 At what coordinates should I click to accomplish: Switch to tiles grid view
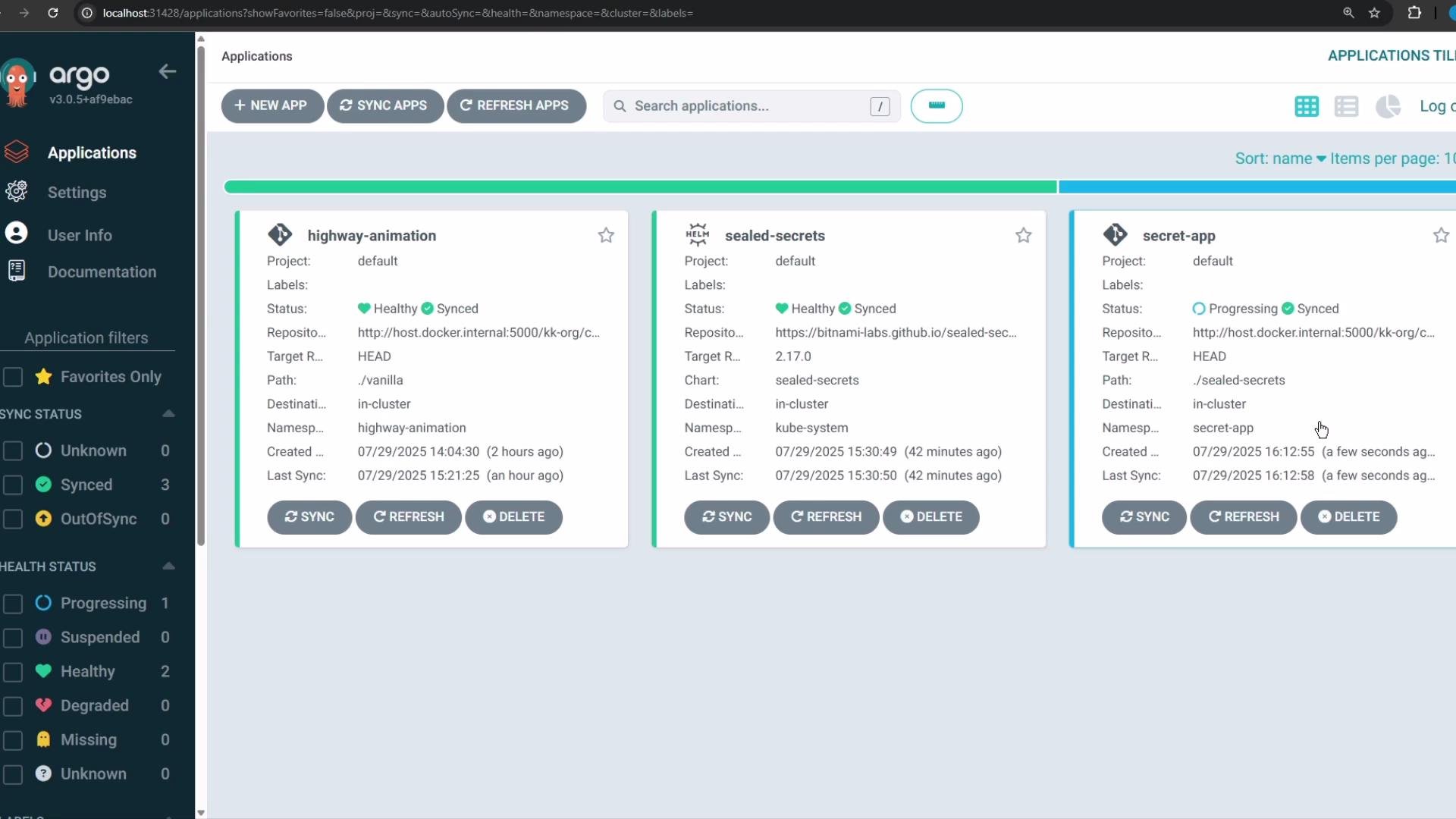coord(1307,106)
